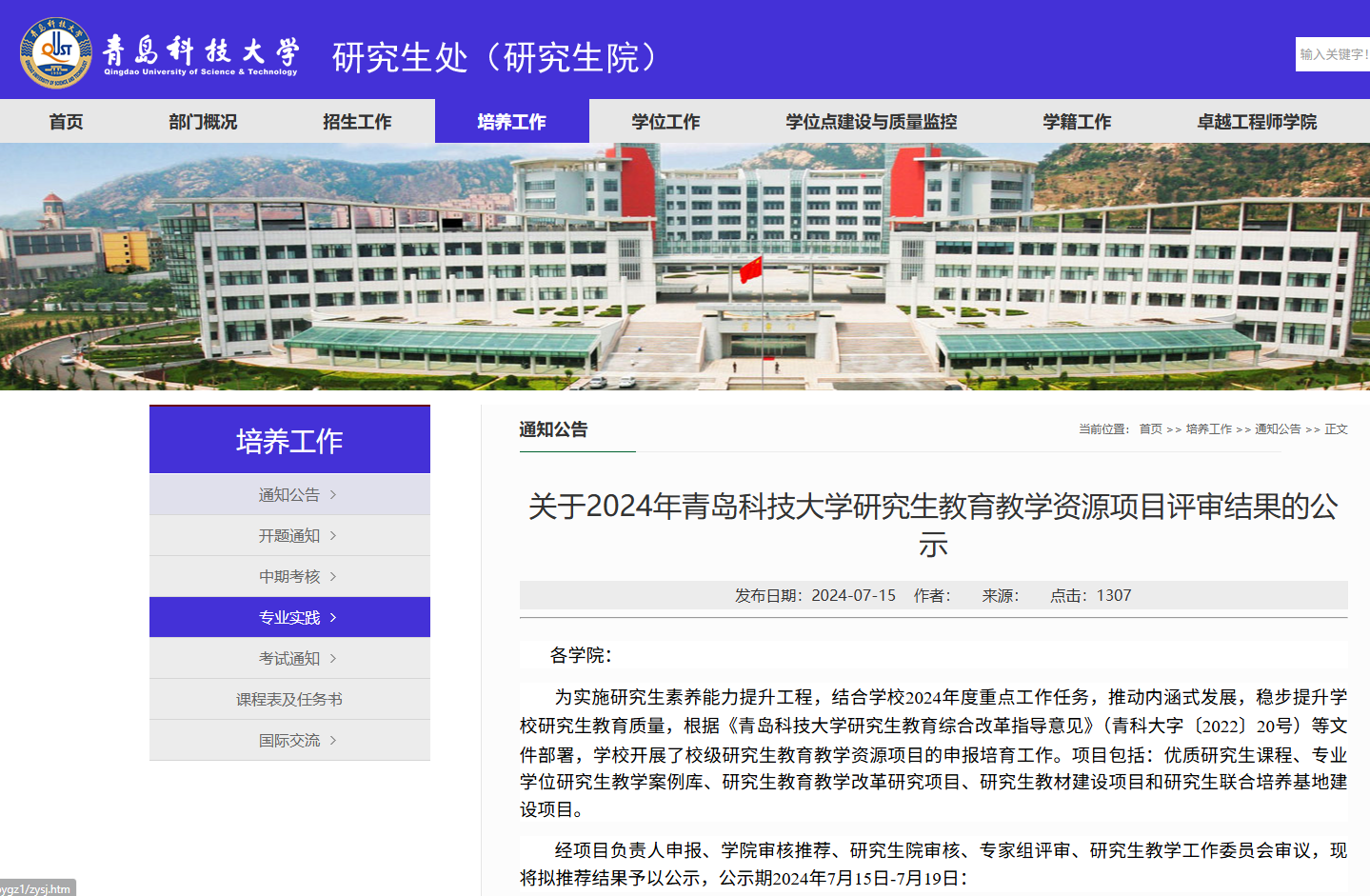Click the 培养工作 breadcrumb link
The width and height of the screenshot is (1370, 896).
[1209, 429]
